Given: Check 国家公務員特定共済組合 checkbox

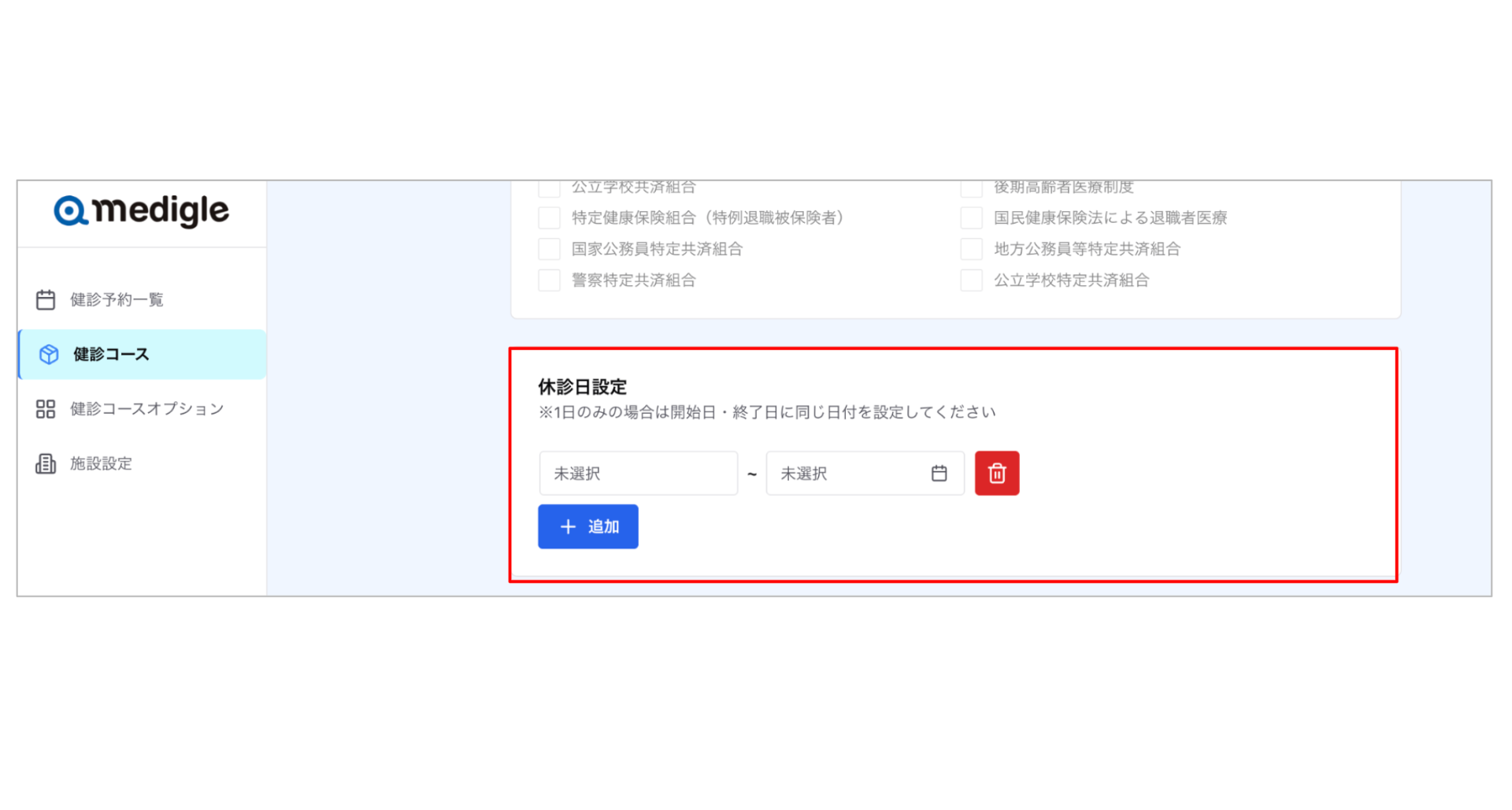Looking at the screenshot, I should click(x=549, y=249).
